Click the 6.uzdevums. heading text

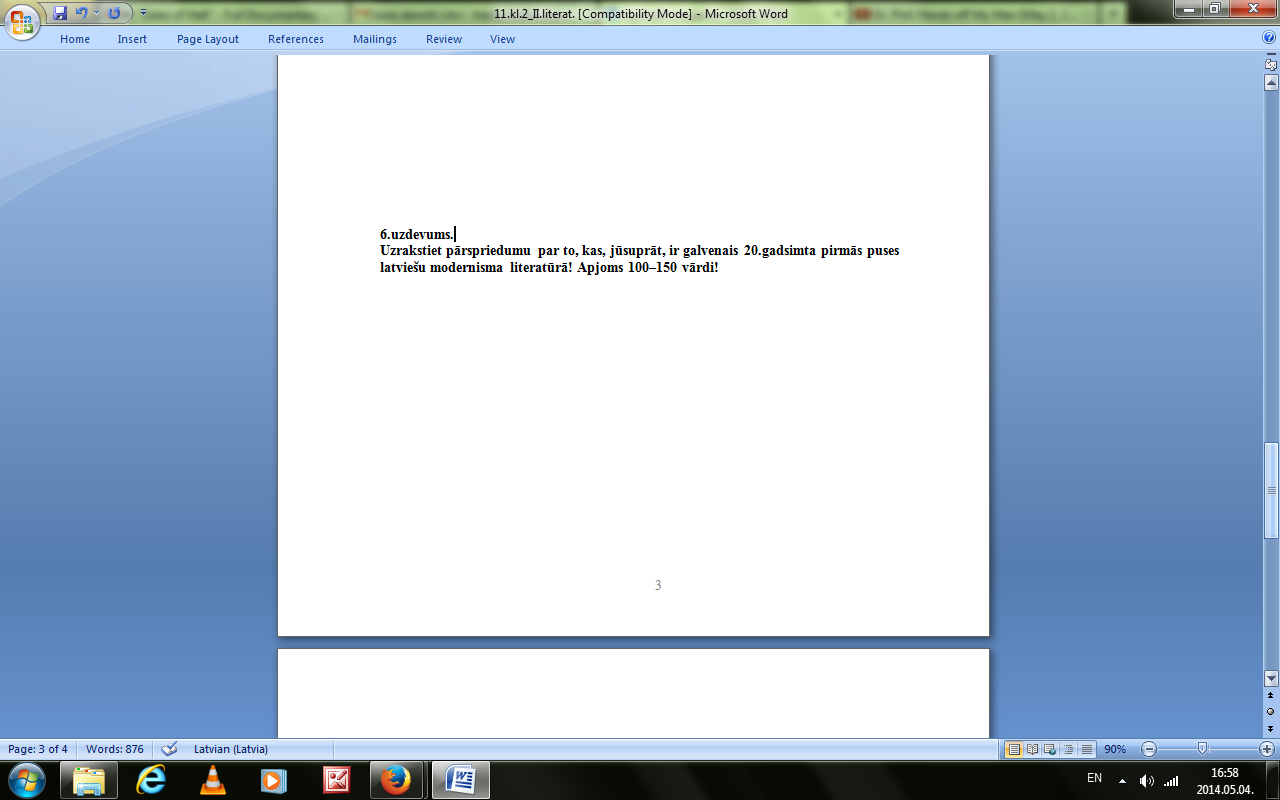point(417,234)
